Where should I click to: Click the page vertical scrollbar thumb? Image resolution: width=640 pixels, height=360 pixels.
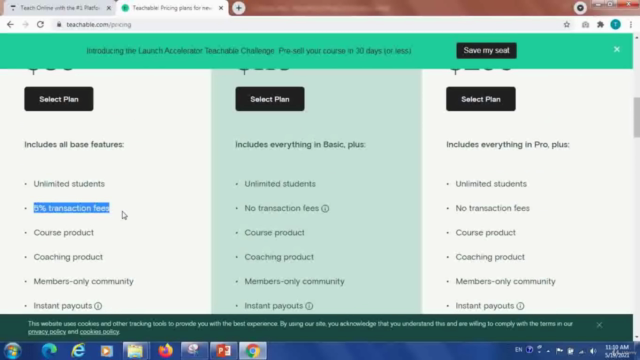click(636, 118)
